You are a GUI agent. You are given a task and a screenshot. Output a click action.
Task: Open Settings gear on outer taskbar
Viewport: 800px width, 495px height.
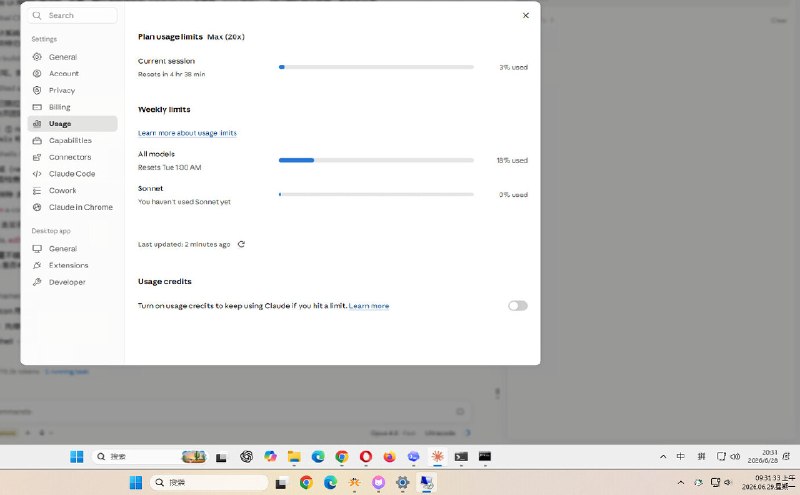[402, 482]
